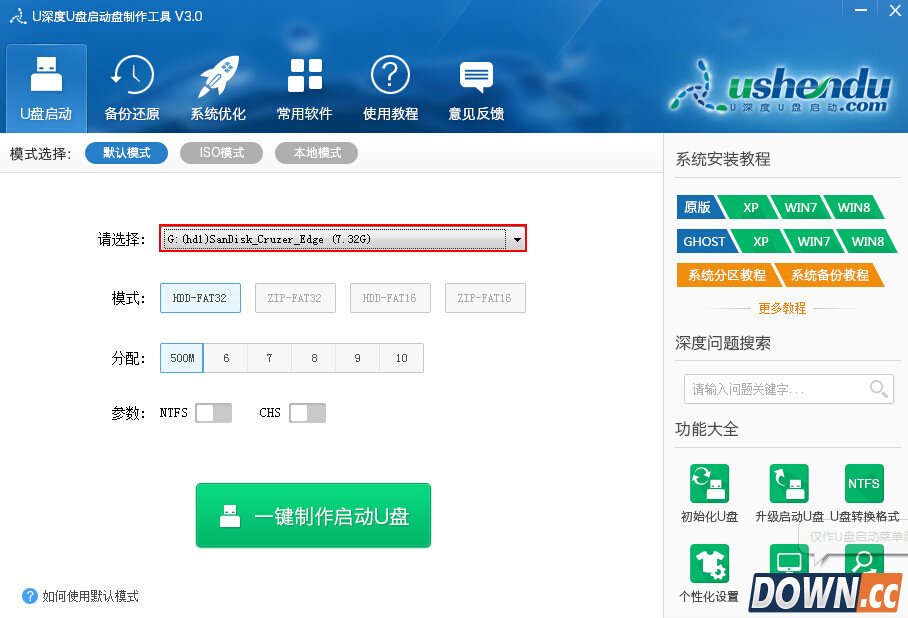Open the NTFS U盘转换格式 conversion tool
Image resolution: width=908 pixels, height=618 pixels.
pyautogui.click(x=862, y=483)
